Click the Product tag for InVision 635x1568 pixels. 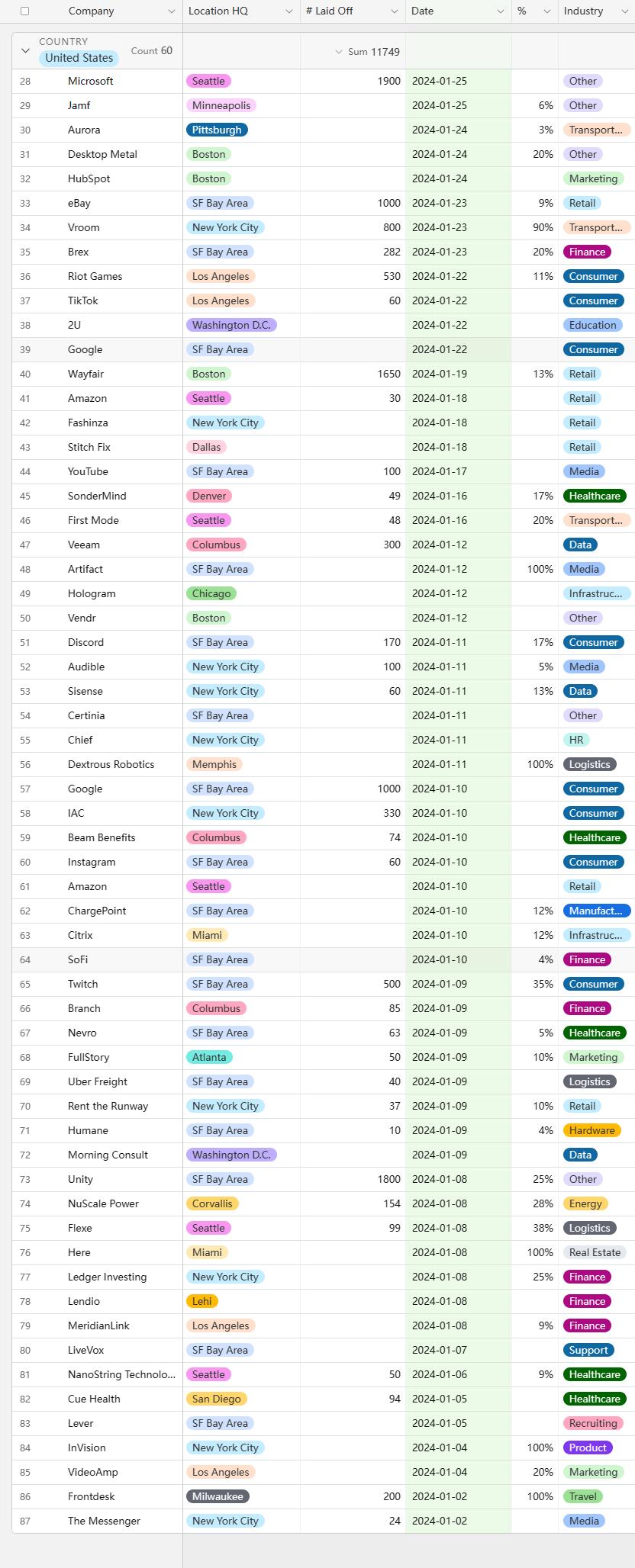pos(588,1448)
